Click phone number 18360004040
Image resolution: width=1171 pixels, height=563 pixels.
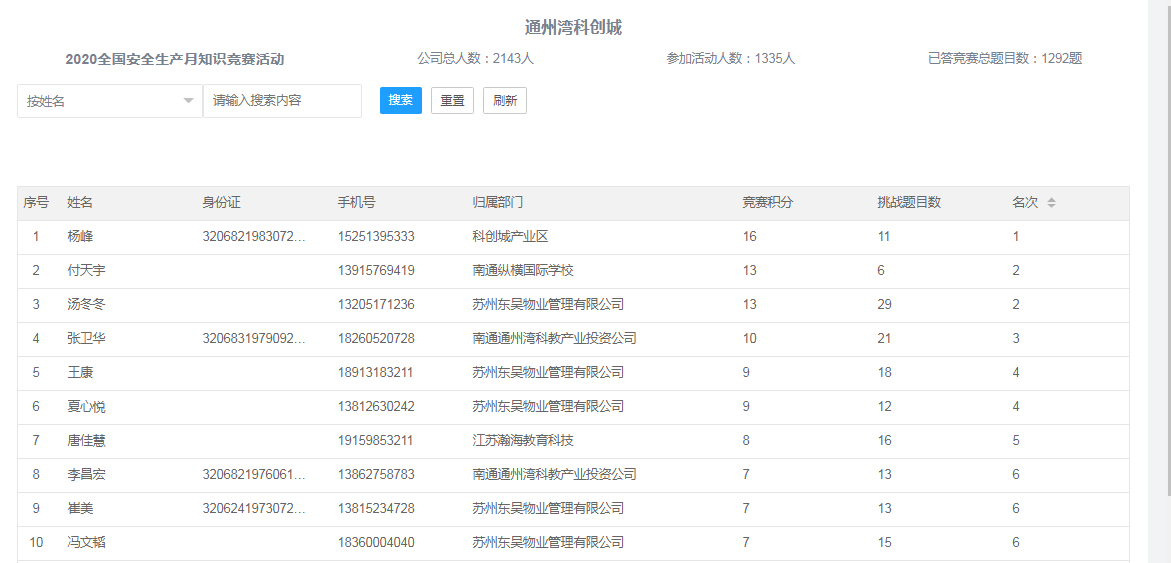(x=376, y=543)
